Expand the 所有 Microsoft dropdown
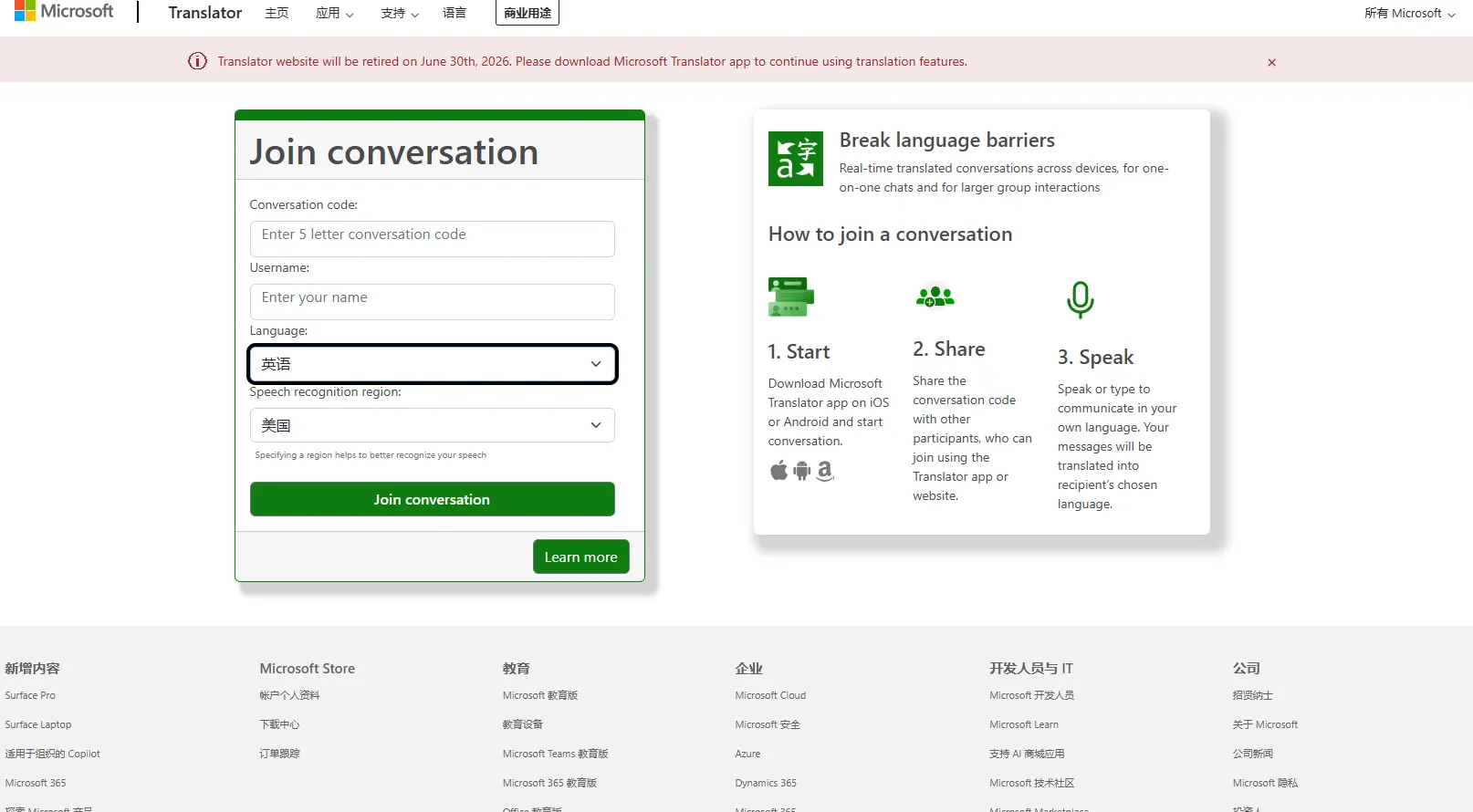Screen dimensions: 1473x812 tap(1410, 13)
